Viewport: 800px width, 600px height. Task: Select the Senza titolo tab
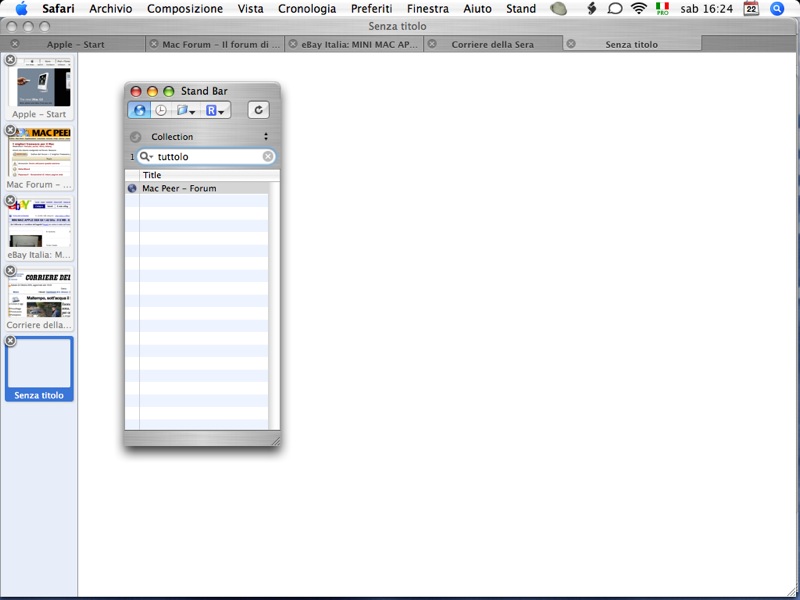631,44
